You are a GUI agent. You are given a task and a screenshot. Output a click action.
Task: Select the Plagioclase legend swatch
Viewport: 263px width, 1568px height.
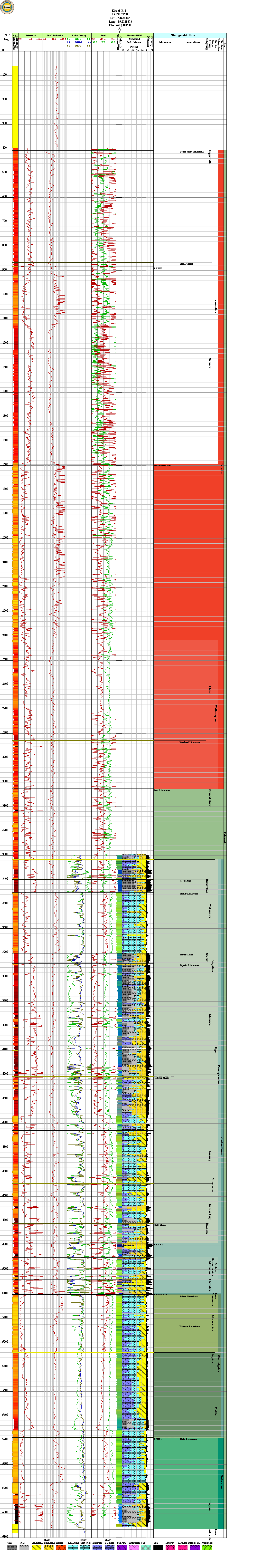(195, 1547)
